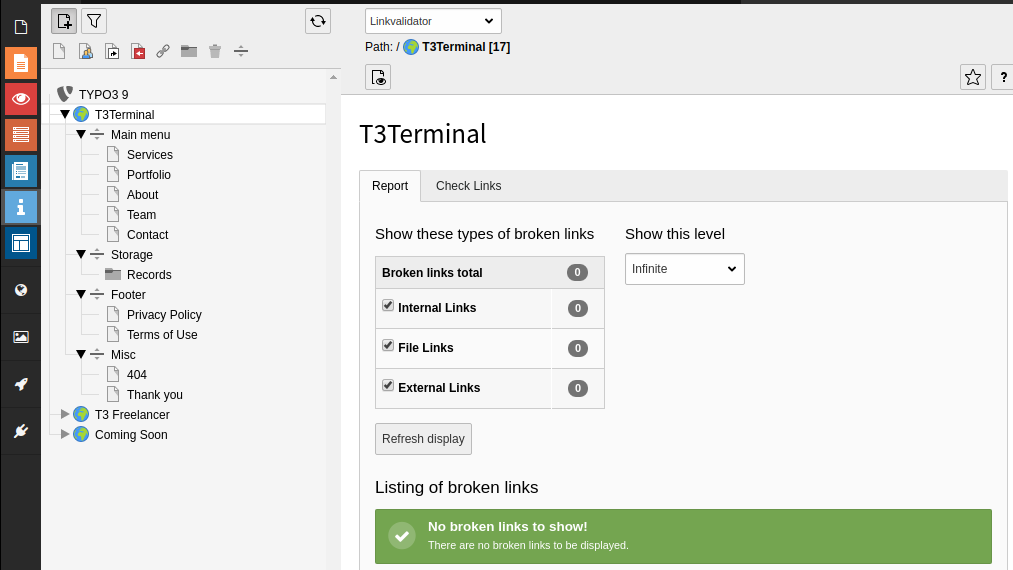Image resolution: width=1013 pixels, height=570 pixels.
Task: Open the View module eye icon
Action: (x=21, y=99)
